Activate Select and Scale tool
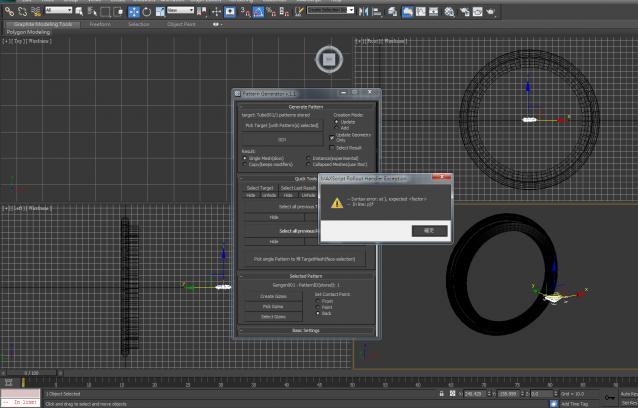This screenshot has height=408, width=638. [160, 12]
